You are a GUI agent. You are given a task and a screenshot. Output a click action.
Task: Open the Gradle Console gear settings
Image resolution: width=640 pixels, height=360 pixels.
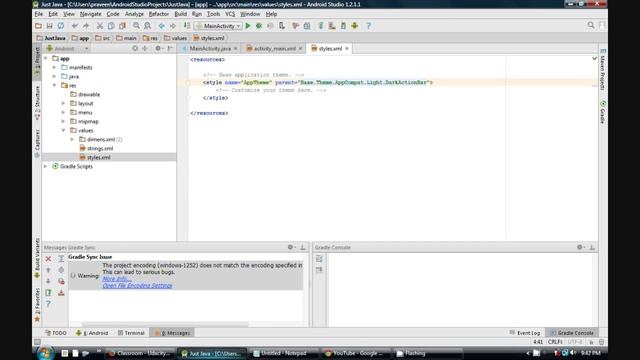pos(580,247)
